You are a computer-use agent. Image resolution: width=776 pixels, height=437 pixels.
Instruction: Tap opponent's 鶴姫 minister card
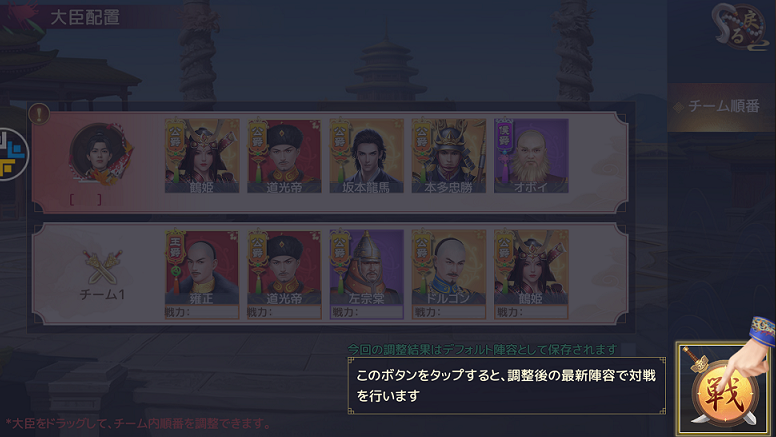point(202,156)
